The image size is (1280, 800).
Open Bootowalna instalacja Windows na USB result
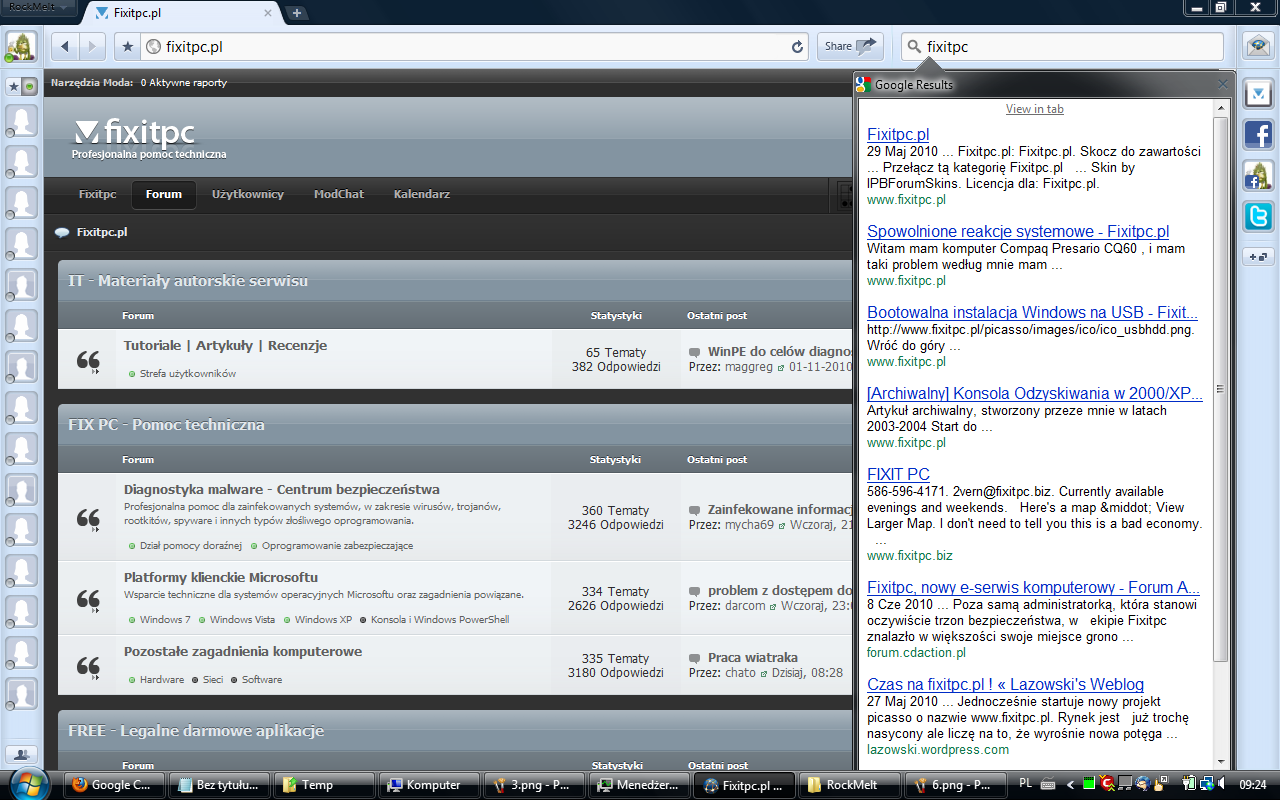[x=1032, y=312]
